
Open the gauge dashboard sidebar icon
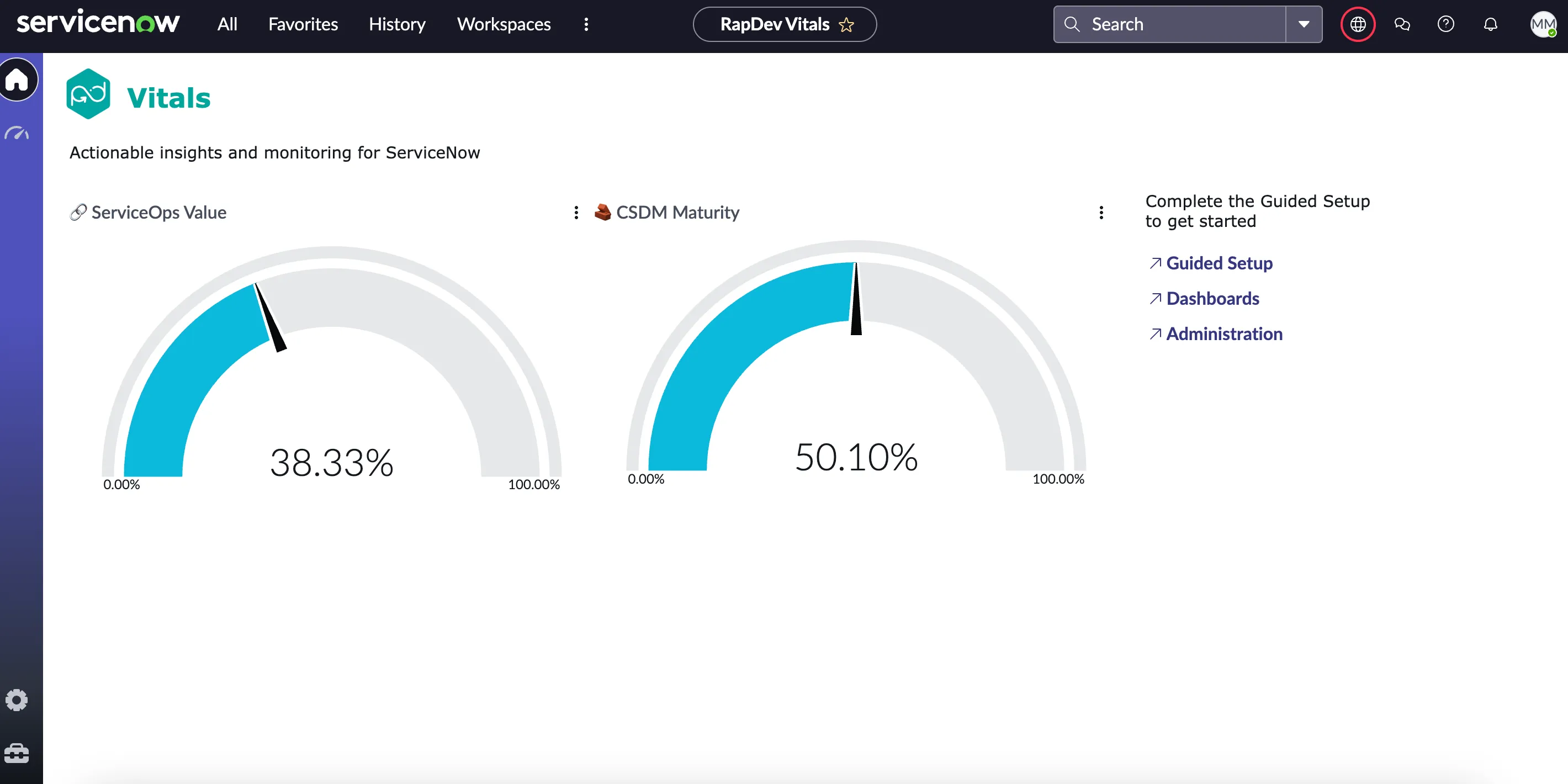[x=17, y=133]
